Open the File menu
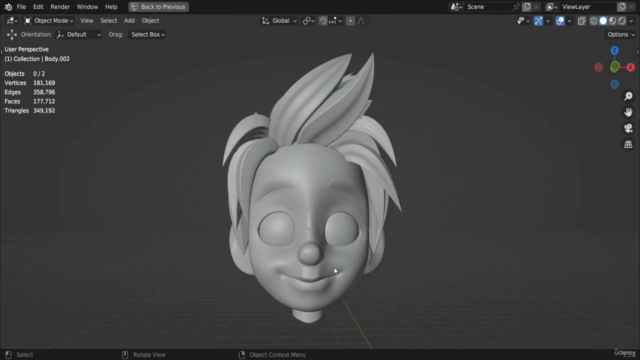The width and height of the screenshot is (640, 360). pos(21,7)
